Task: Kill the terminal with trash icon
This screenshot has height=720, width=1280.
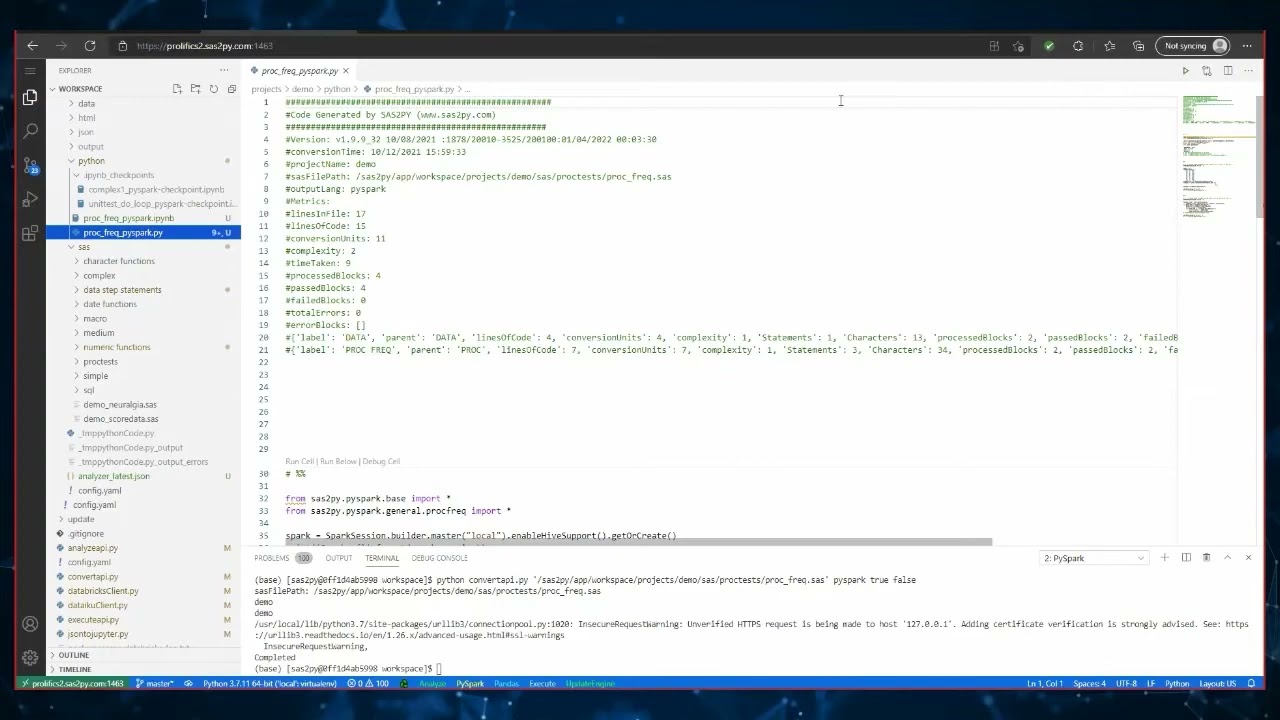Action: click(1206, 557)
